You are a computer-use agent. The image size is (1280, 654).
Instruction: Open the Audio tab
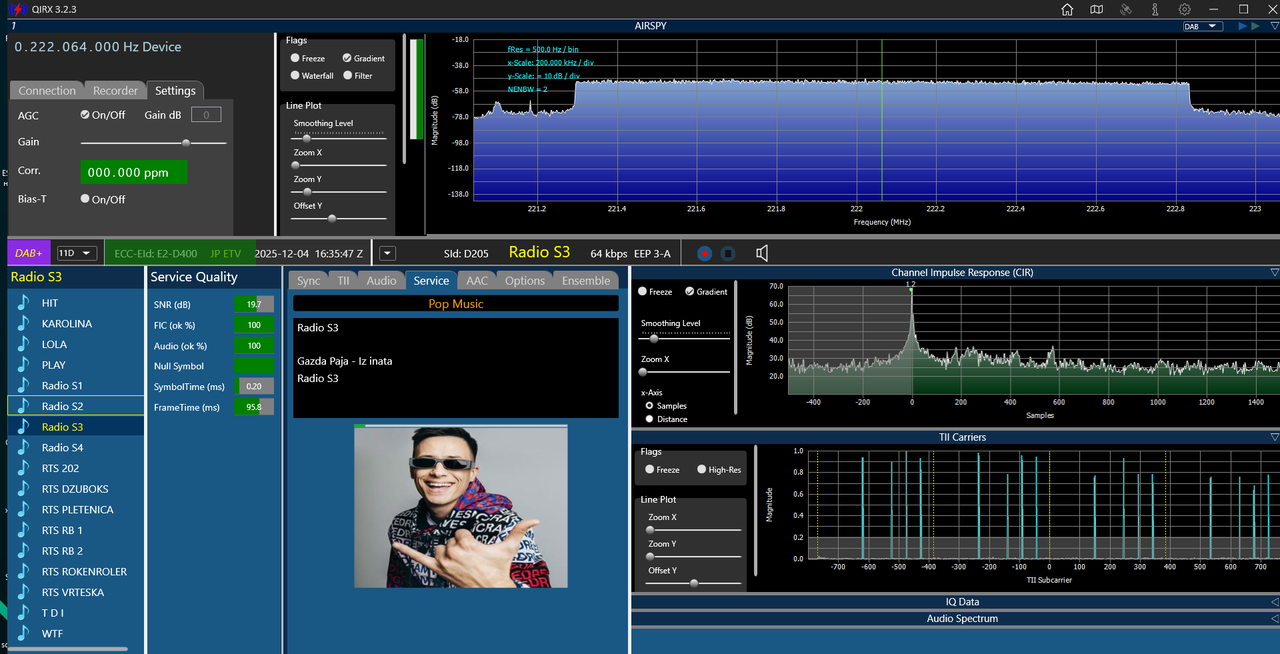coord(381,281)
